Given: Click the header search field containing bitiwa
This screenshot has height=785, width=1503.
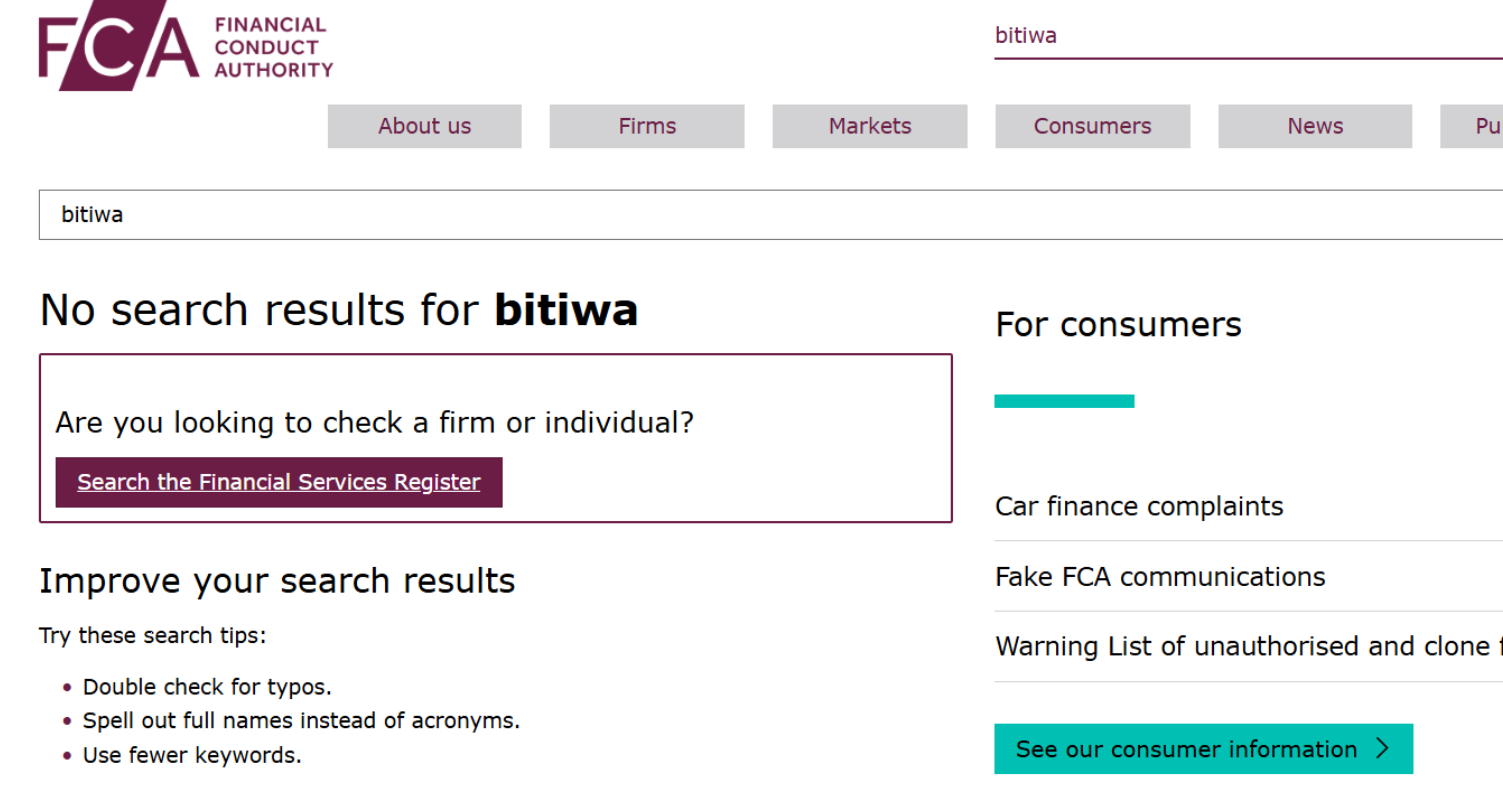Looking at the screenshot, I should [x=1248, y=36].
